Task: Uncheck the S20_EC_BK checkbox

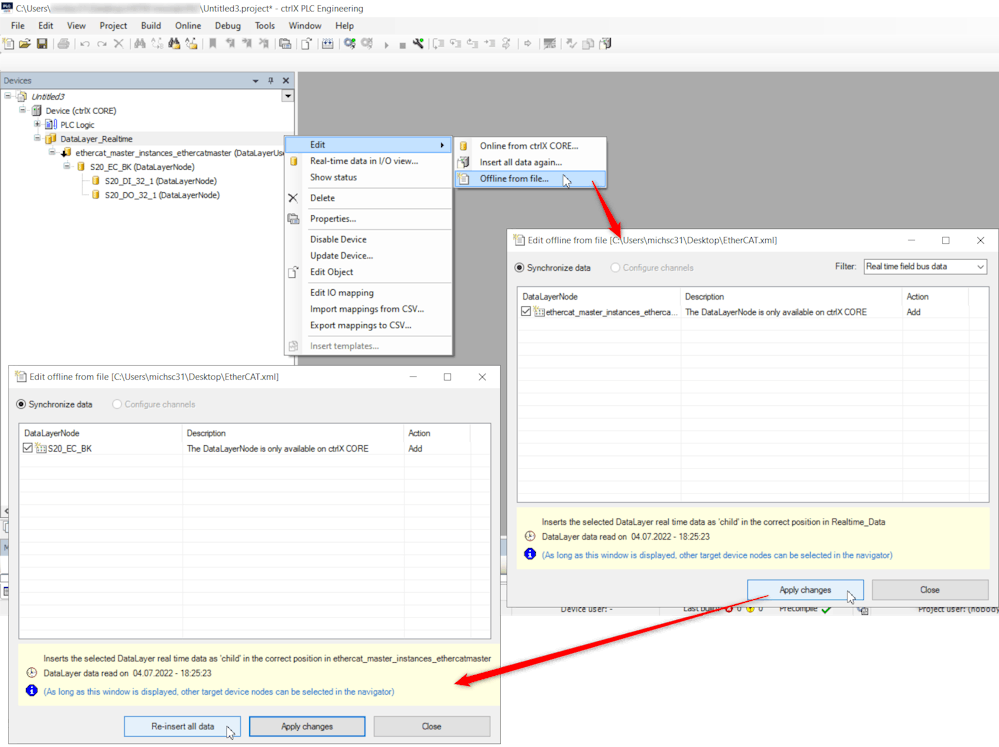Action: click(28, 449)
